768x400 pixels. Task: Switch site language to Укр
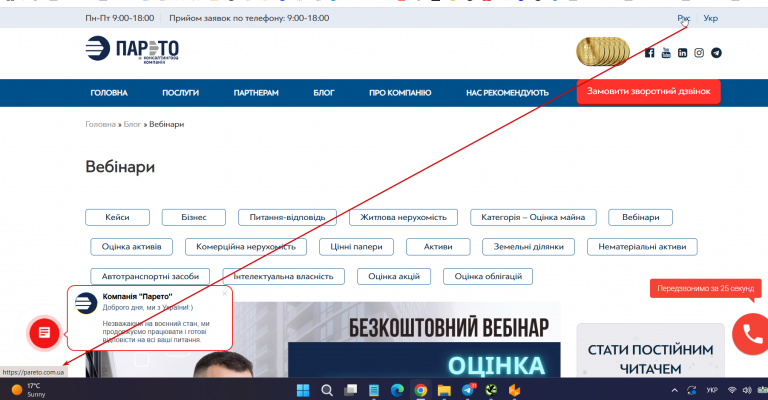(711, 18)
